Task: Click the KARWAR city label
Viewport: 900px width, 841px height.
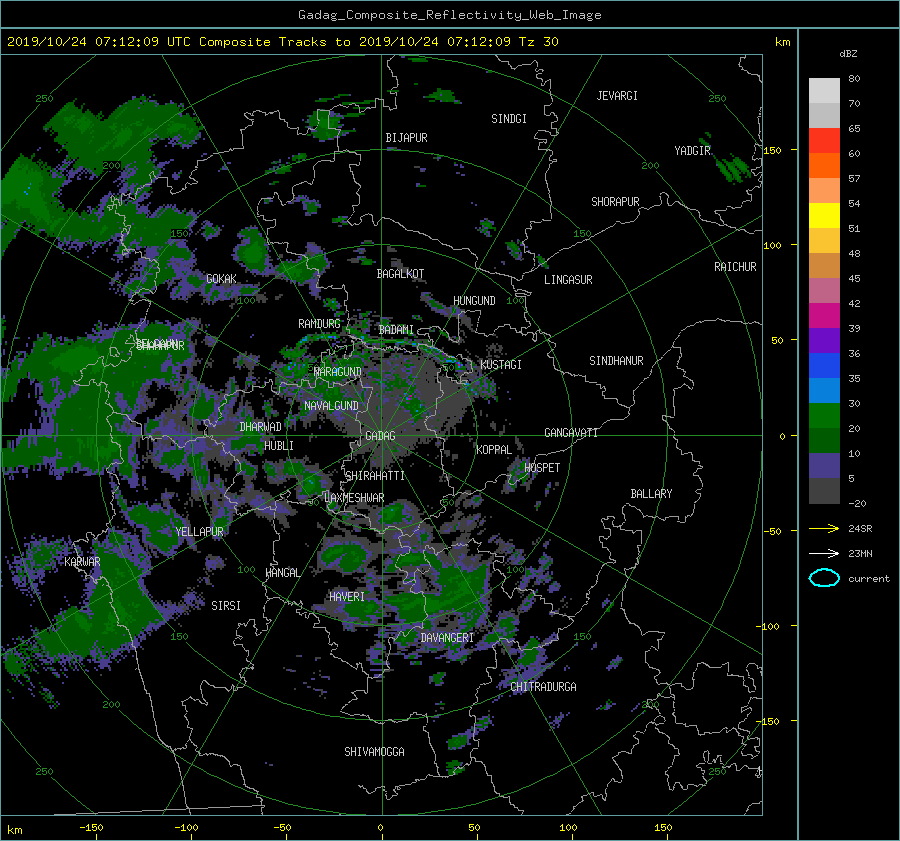Action: coord(82,562)
